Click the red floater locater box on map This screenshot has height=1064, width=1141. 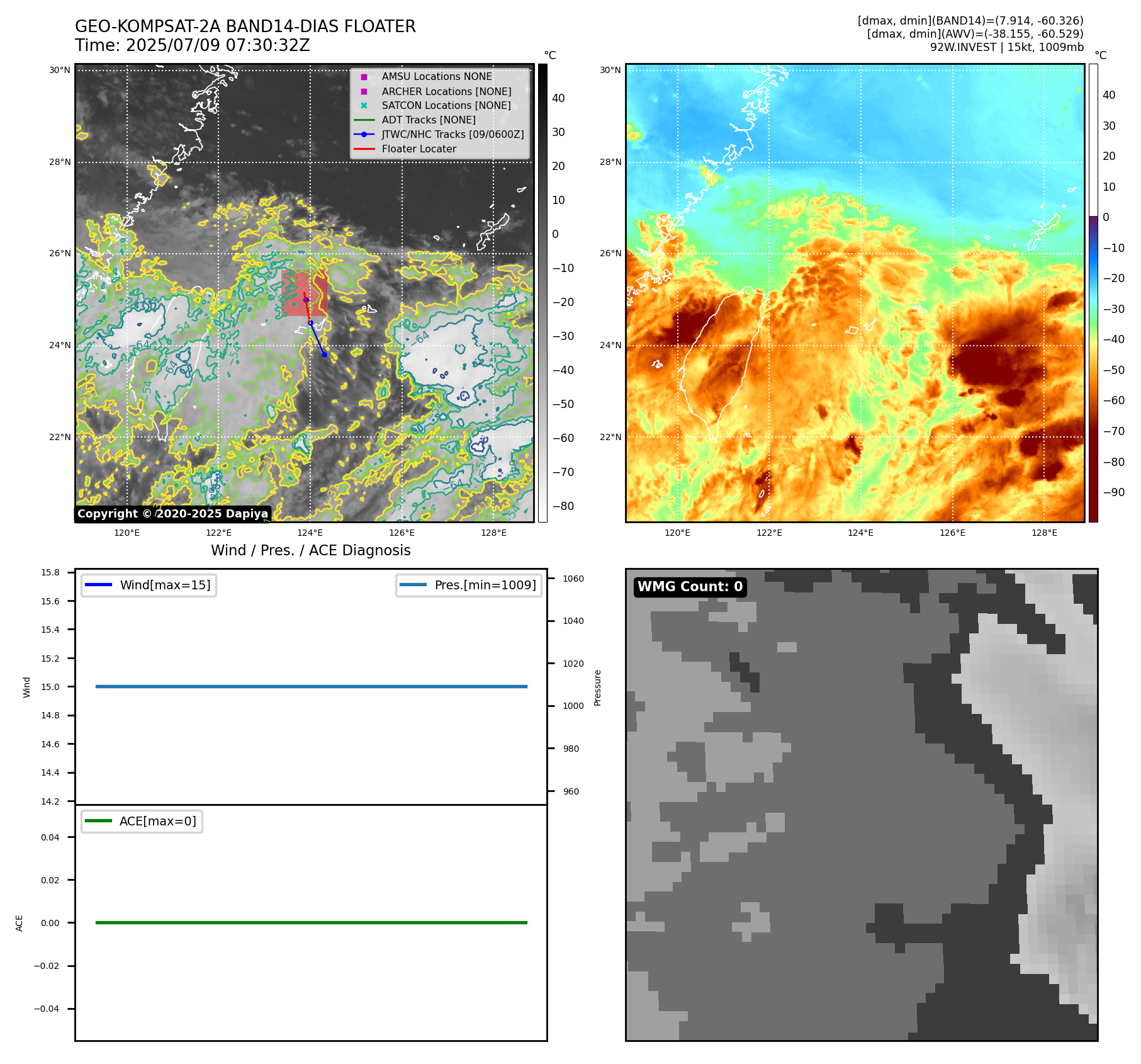click(304, 293)
